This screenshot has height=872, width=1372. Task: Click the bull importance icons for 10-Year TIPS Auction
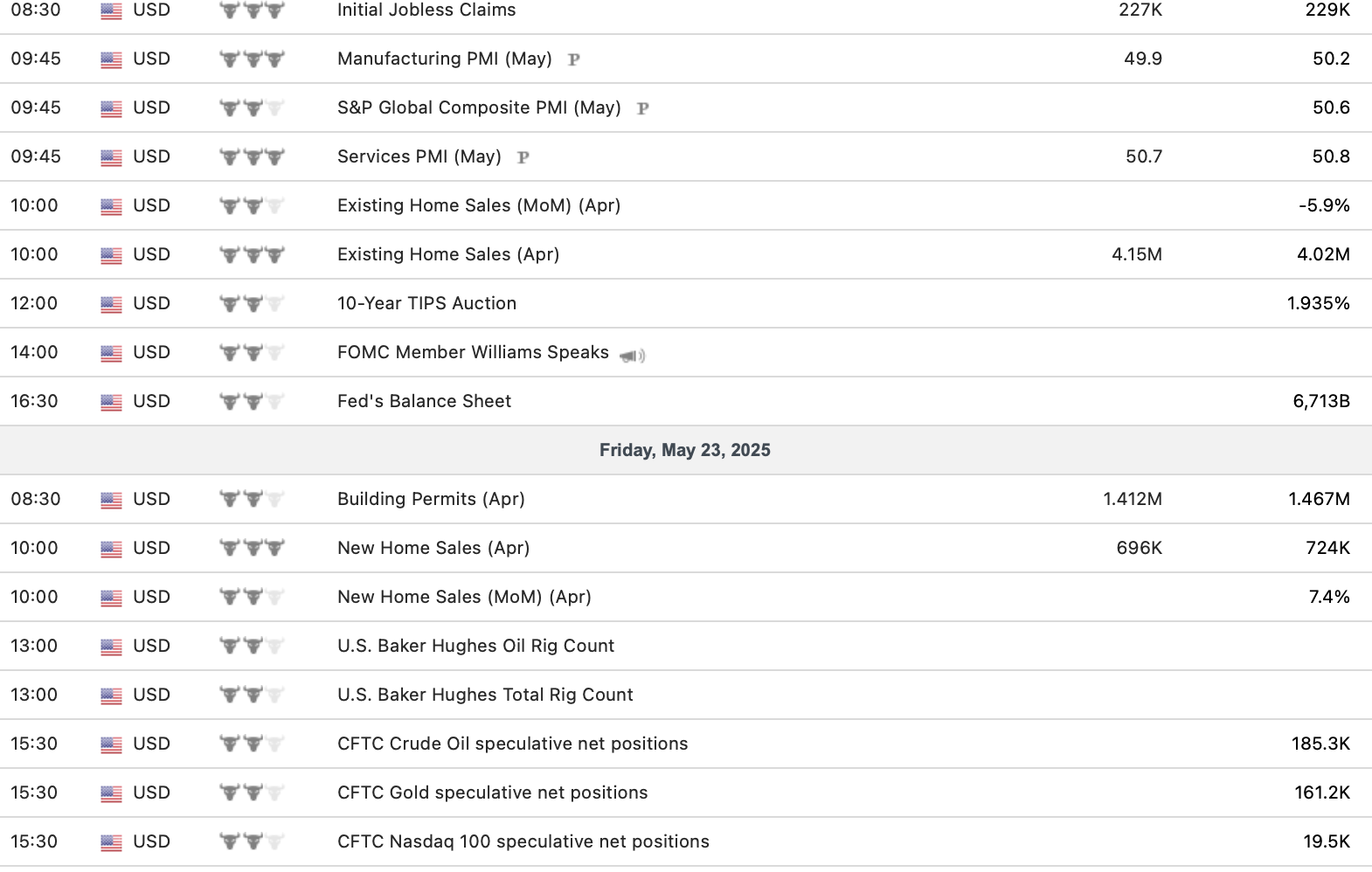(x=252, y=304)
